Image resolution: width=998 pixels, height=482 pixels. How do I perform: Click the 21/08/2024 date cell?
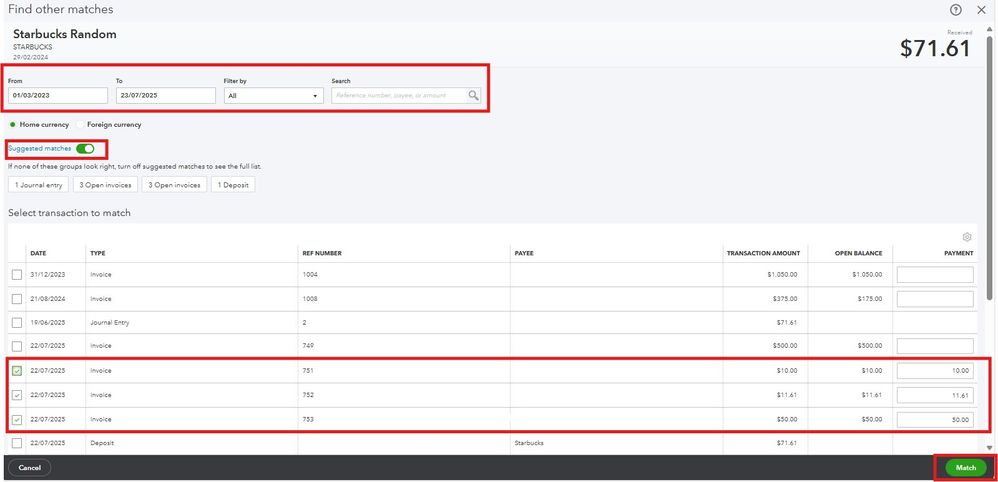pyautogui.click(x=48, y=299)
